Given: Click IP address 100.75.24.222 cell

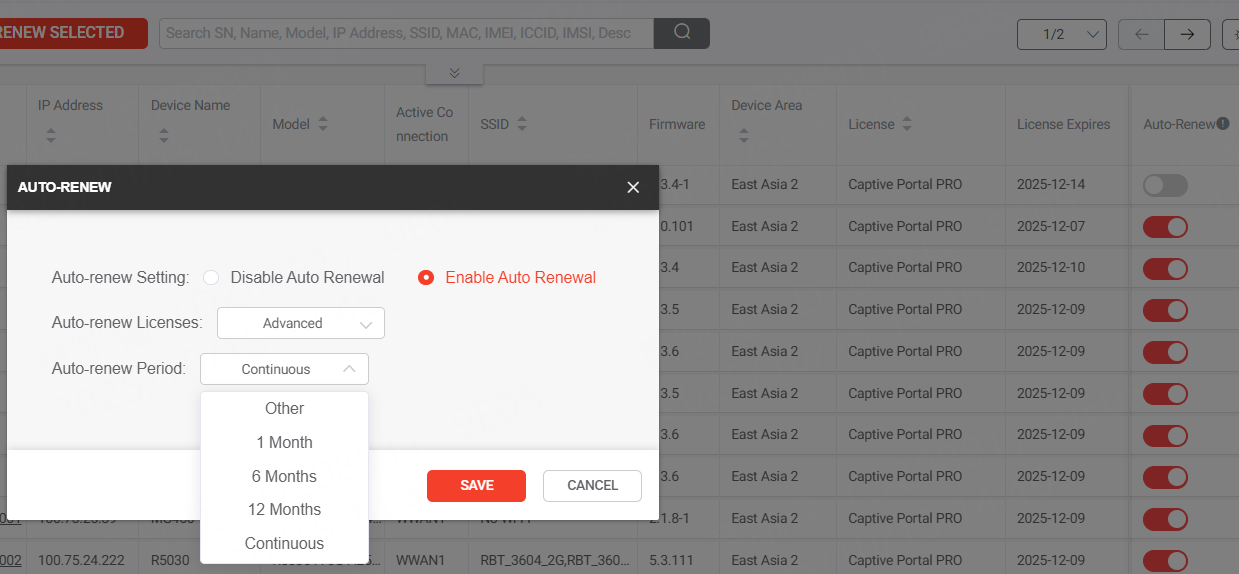Looking at the screenshot, I should coord(81,560).
